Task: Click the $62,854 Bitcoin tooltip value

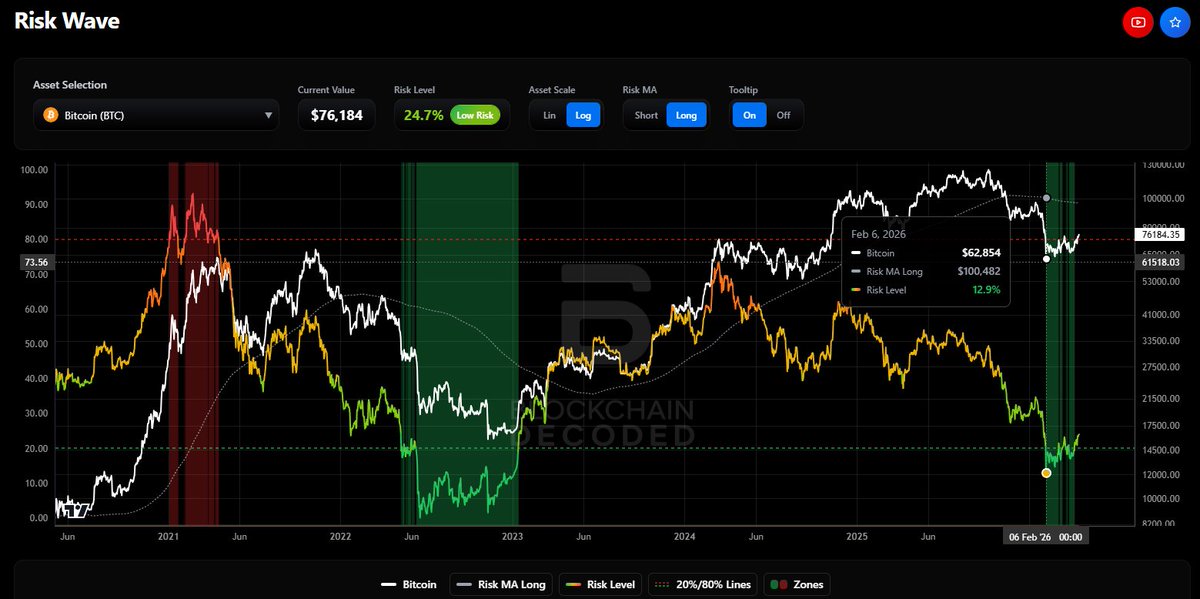Action: click(x=980, y=254)
